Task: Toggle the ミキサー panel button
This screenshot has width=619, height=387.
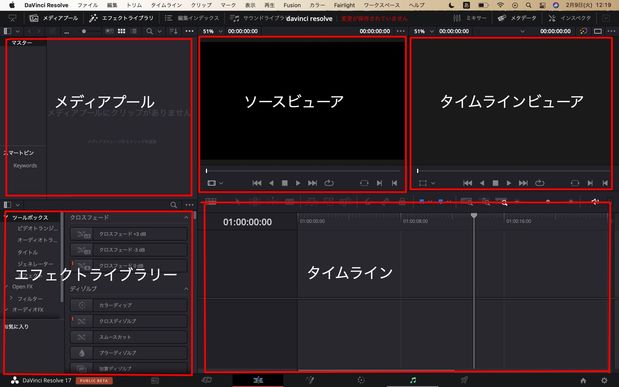Action: 469,18
